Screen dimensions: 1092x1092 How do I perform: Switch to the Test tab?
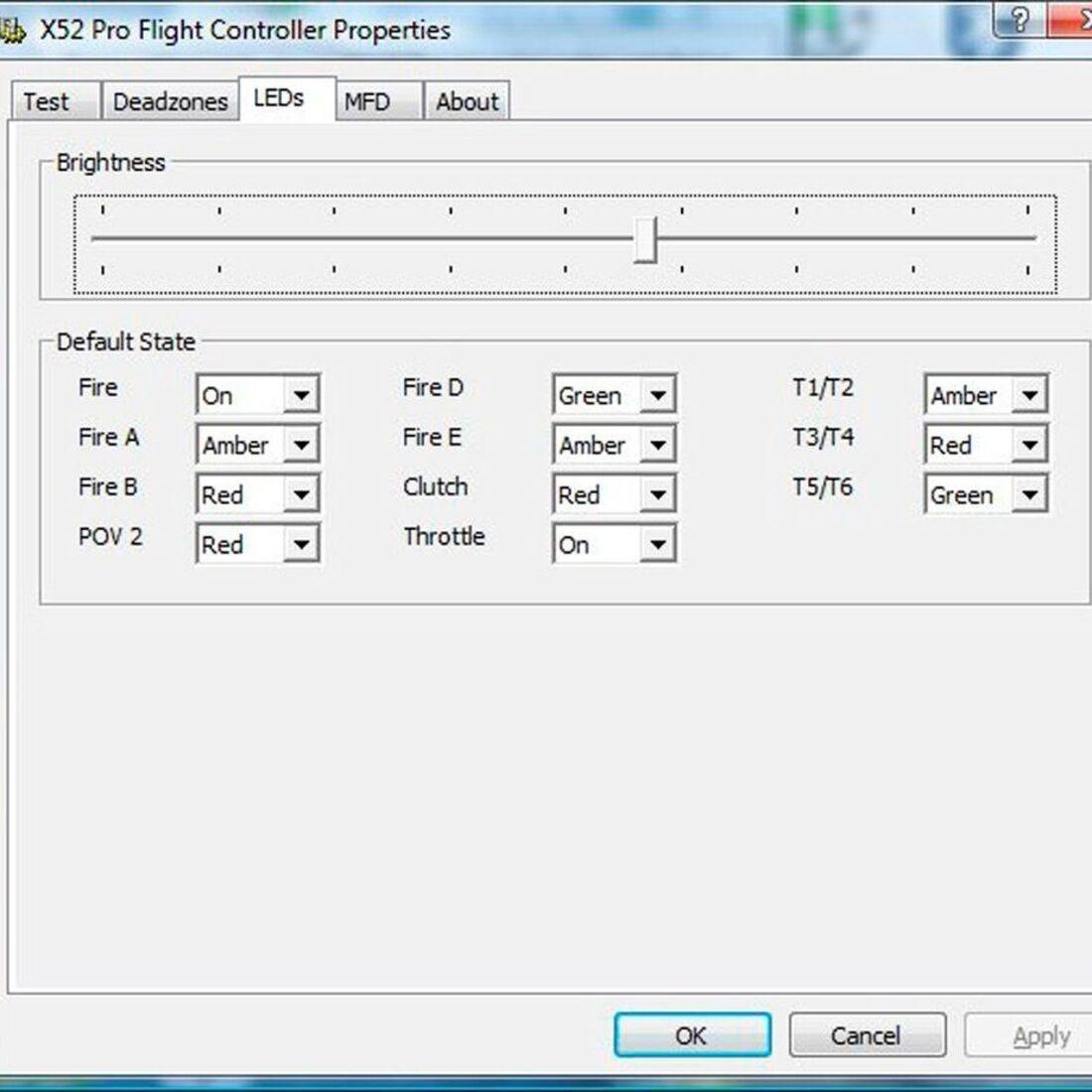tap(47, 102)
